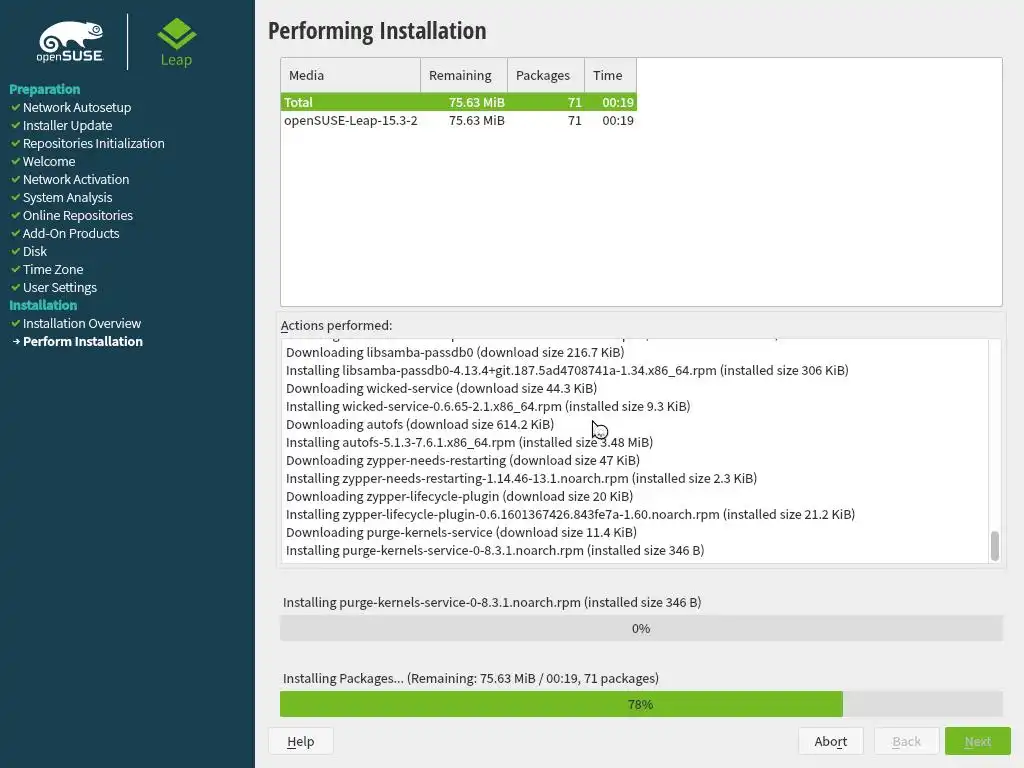The height and width of the screenshot is (768, 1024).
Task: Click the Installing Packages remaining status text
Action: tap(471, 679)
